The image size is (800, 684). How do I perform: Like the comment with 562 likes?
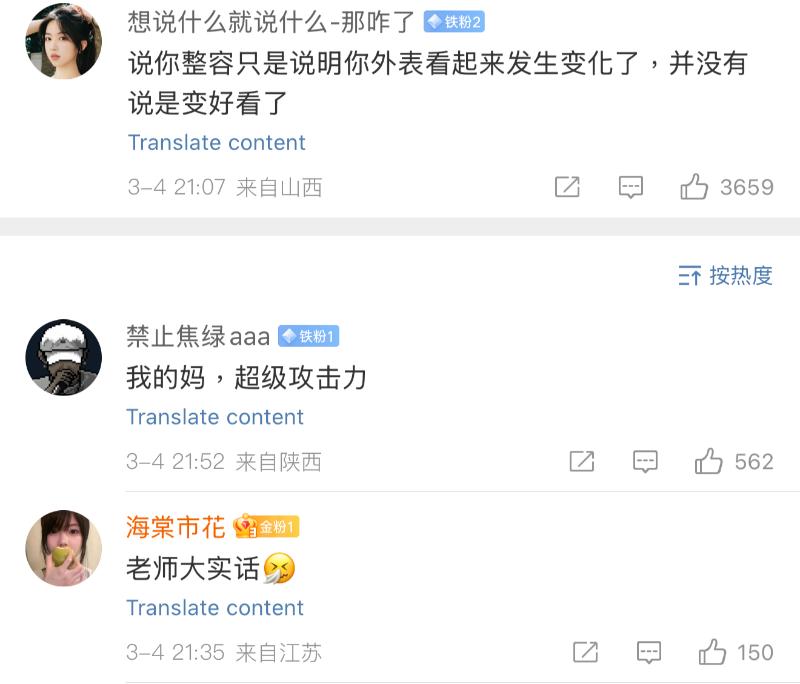709,461
